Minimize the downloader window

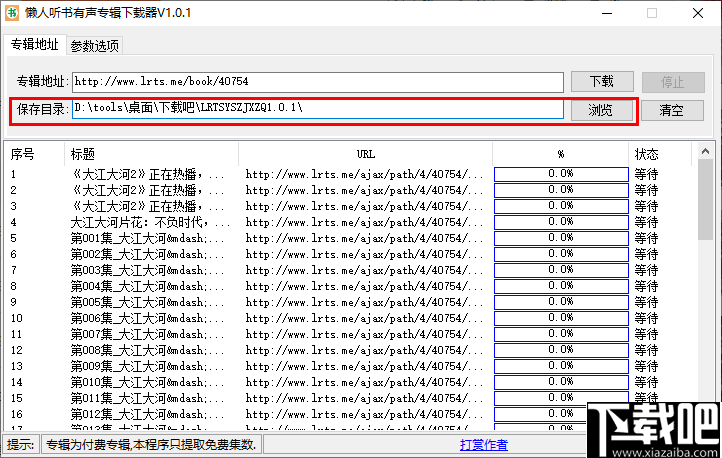(x=607, y=13)
